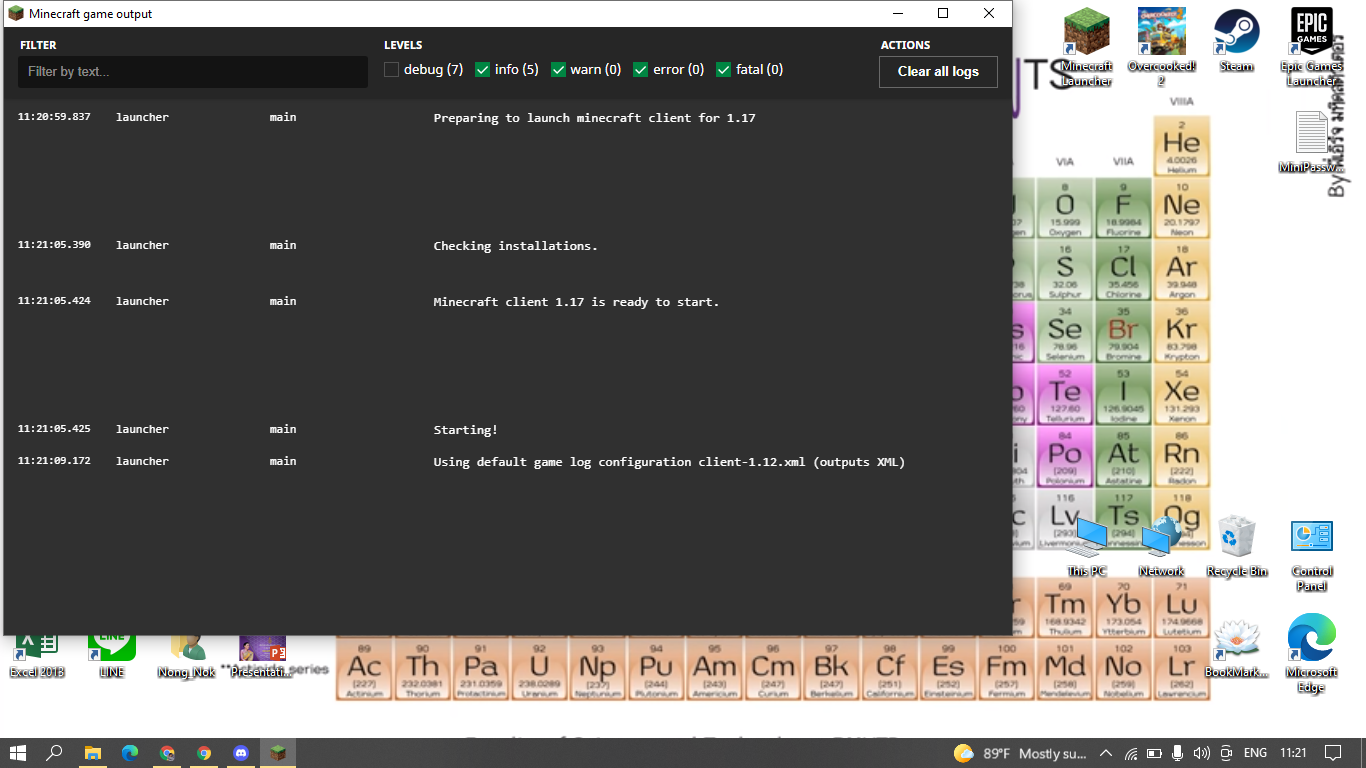The width and height of the screenshot is (1366, 768).
Task: Select Nong_Nok desktop folder icon
Action: tap(187, 656)
